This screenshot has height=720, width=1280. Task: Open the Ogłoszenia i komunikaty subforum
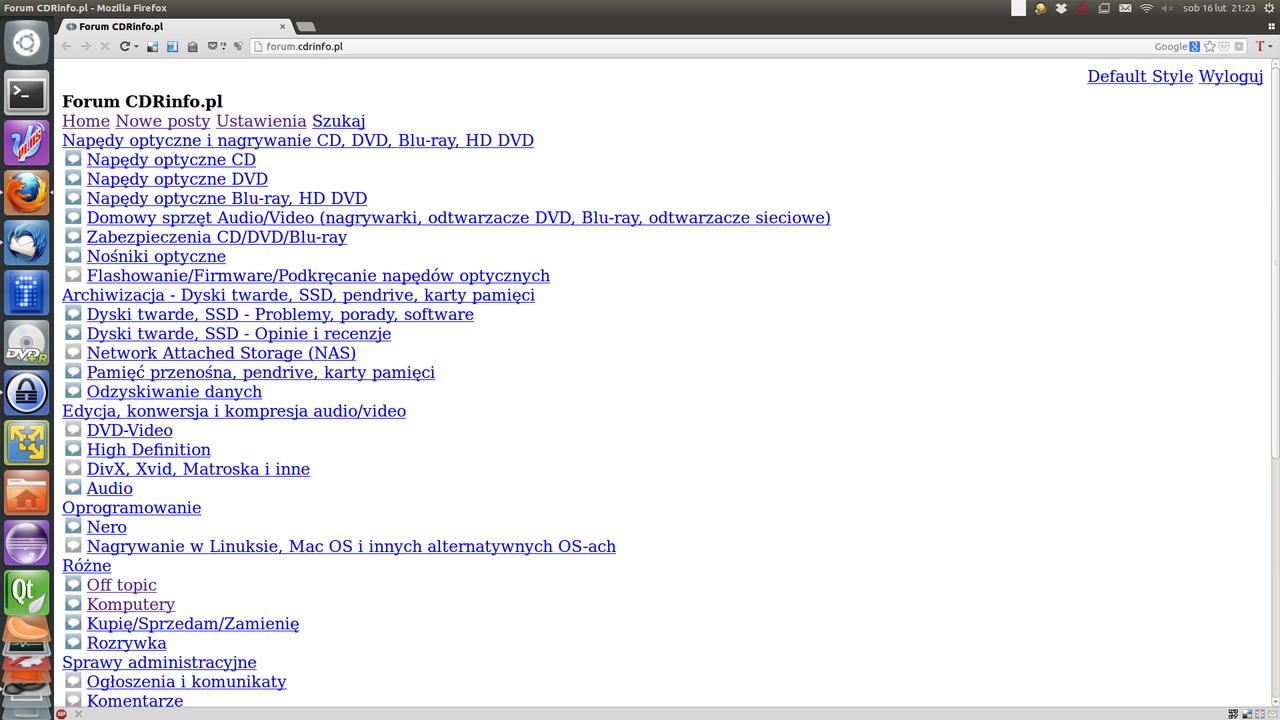coord(187,682)
